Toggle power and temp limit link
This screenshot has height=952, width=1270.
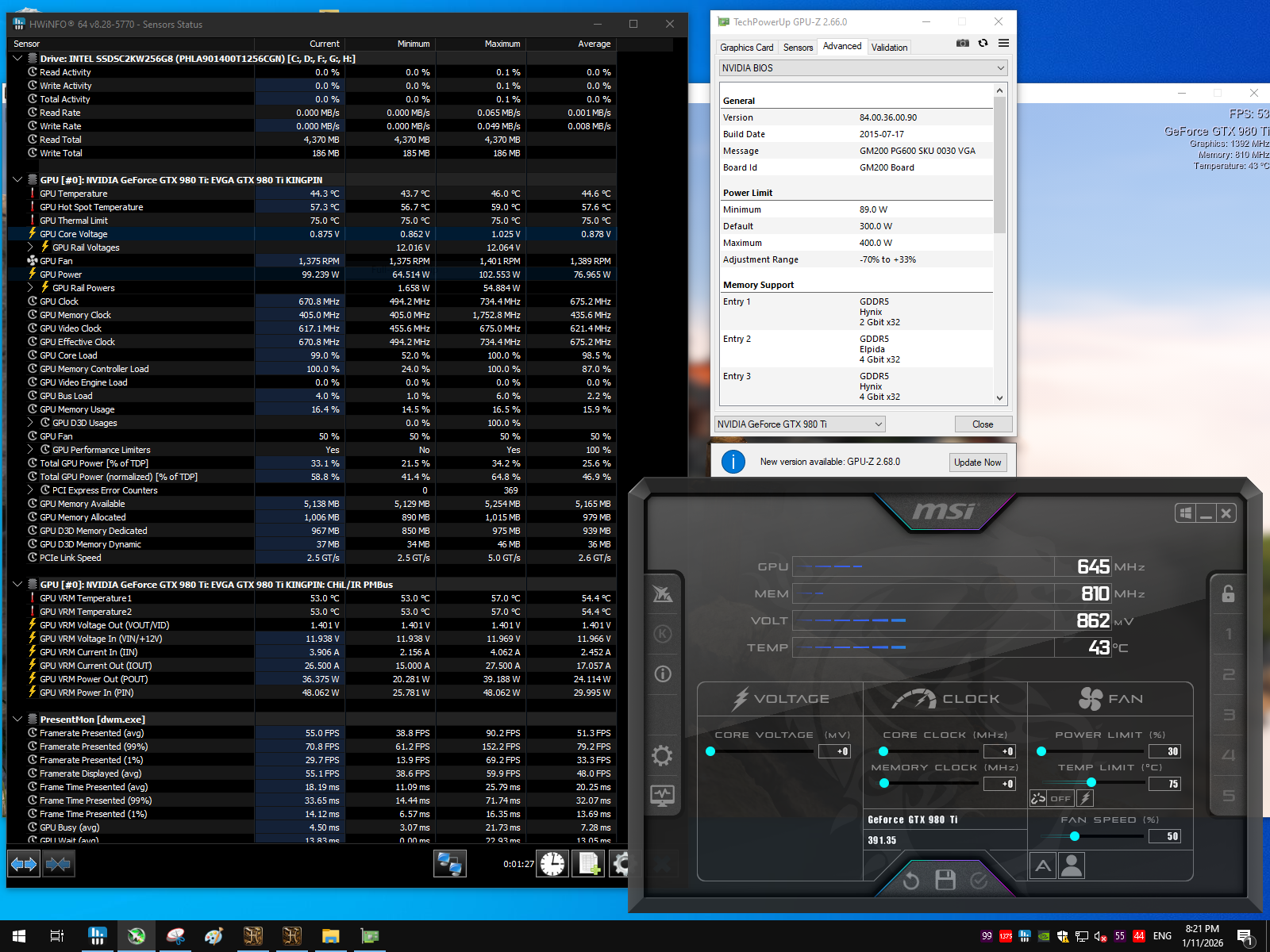click(x=1038, y=798)
